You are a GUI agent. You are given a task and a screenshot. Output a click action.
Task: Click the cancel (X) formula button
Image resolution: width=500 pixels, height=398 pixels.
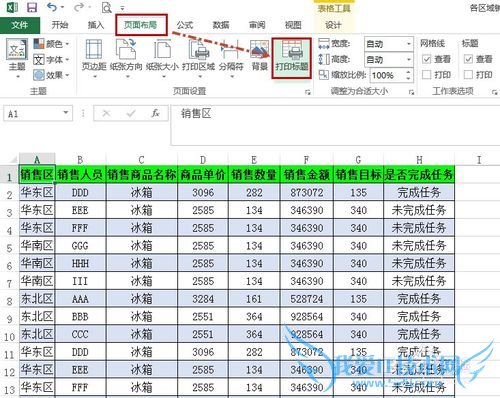coord(106,114)
